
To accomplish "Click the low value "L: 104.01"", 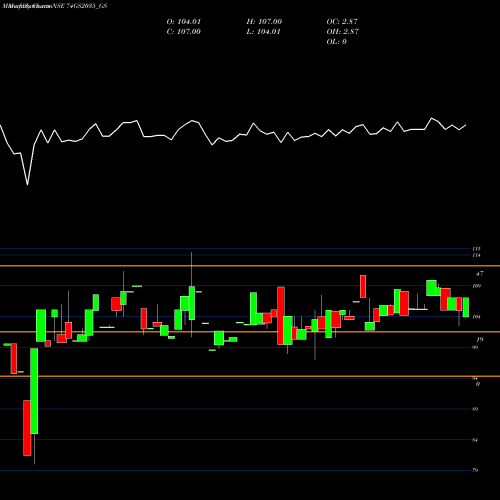I will pos(264,32).
